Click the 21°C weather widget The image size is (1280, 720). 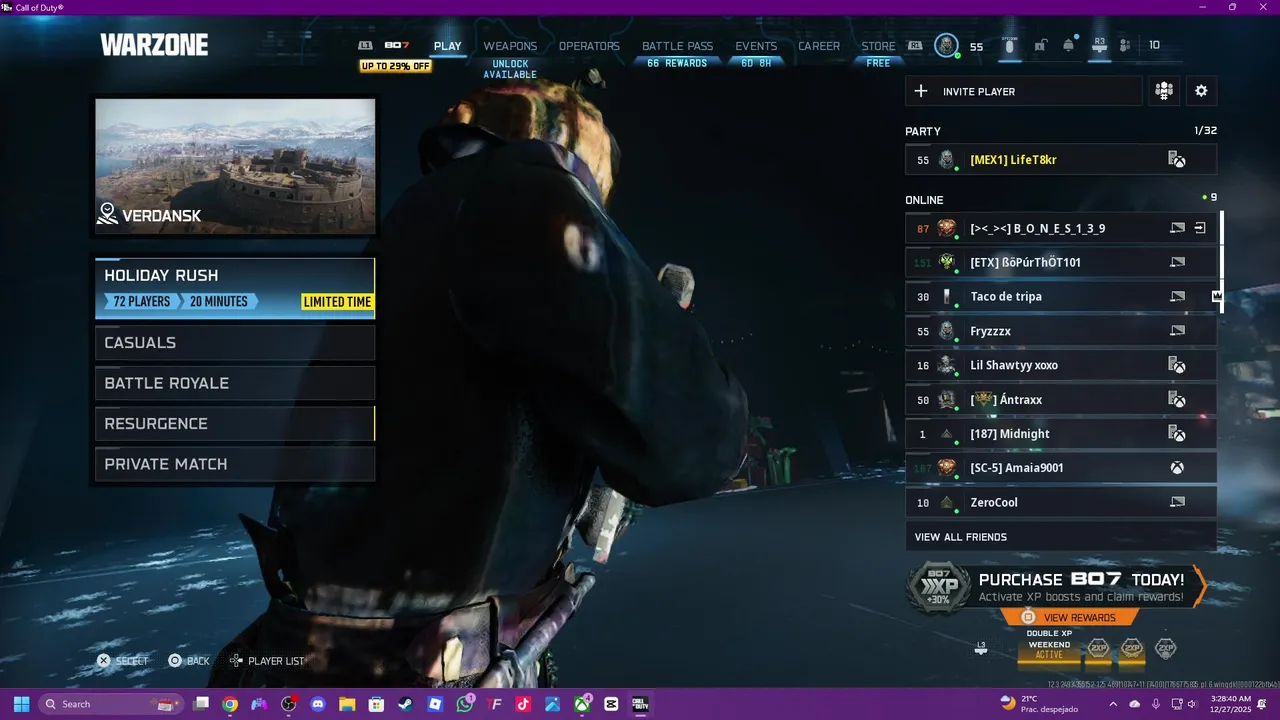click(1039, 704)
